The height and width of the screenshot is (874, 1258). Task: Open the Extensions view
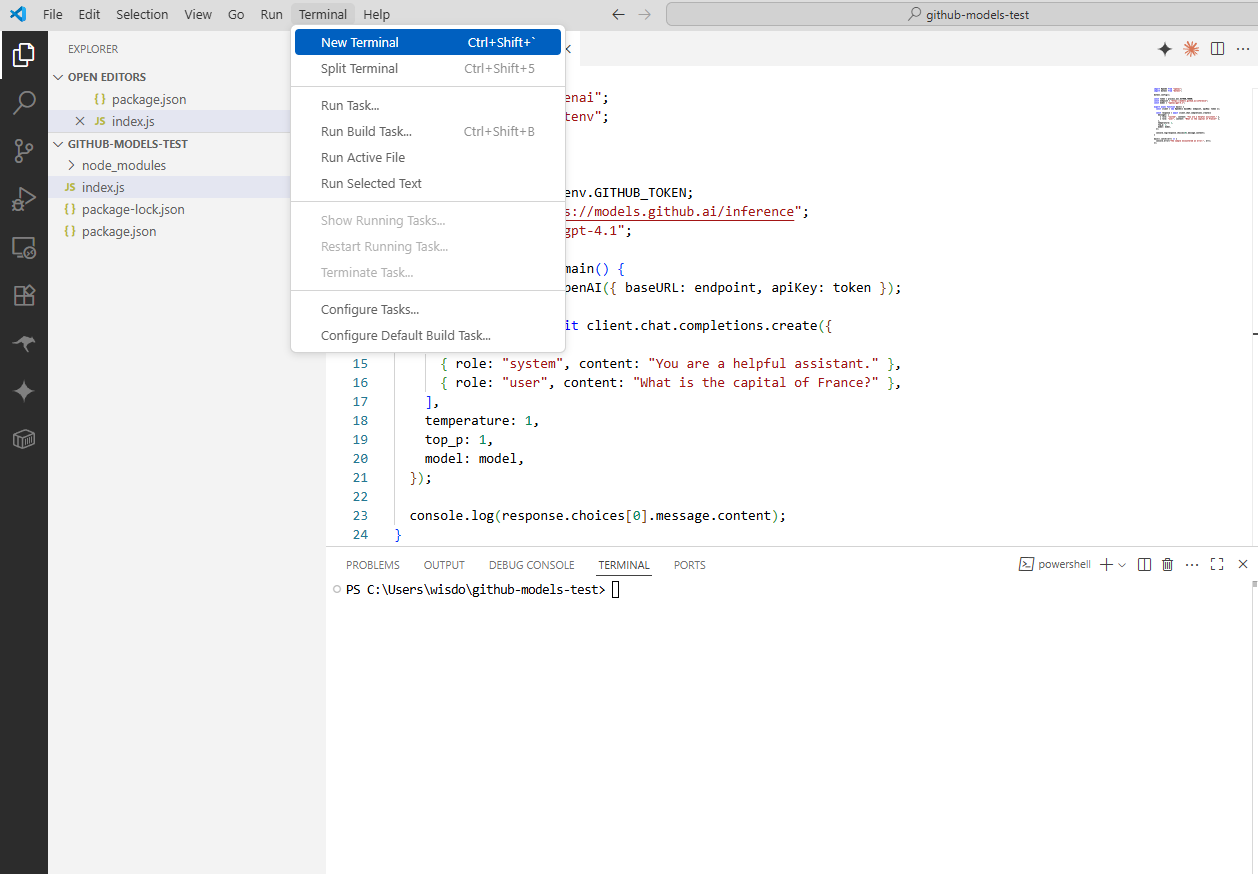(x=24, y=295)
